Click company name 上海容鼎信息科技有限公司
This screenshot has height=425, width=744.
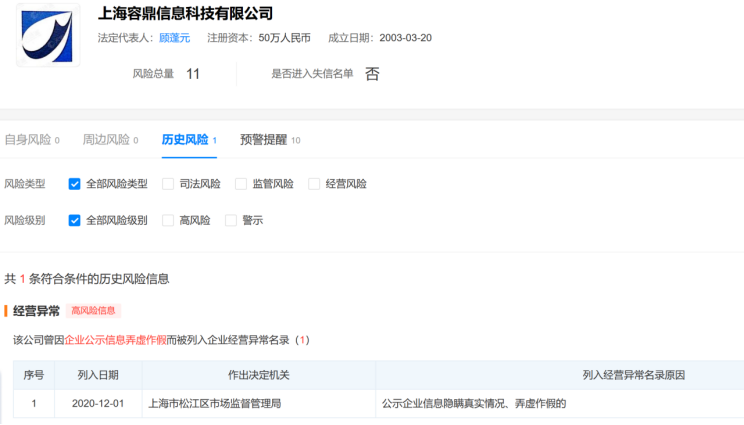click(x=186, y=13)
